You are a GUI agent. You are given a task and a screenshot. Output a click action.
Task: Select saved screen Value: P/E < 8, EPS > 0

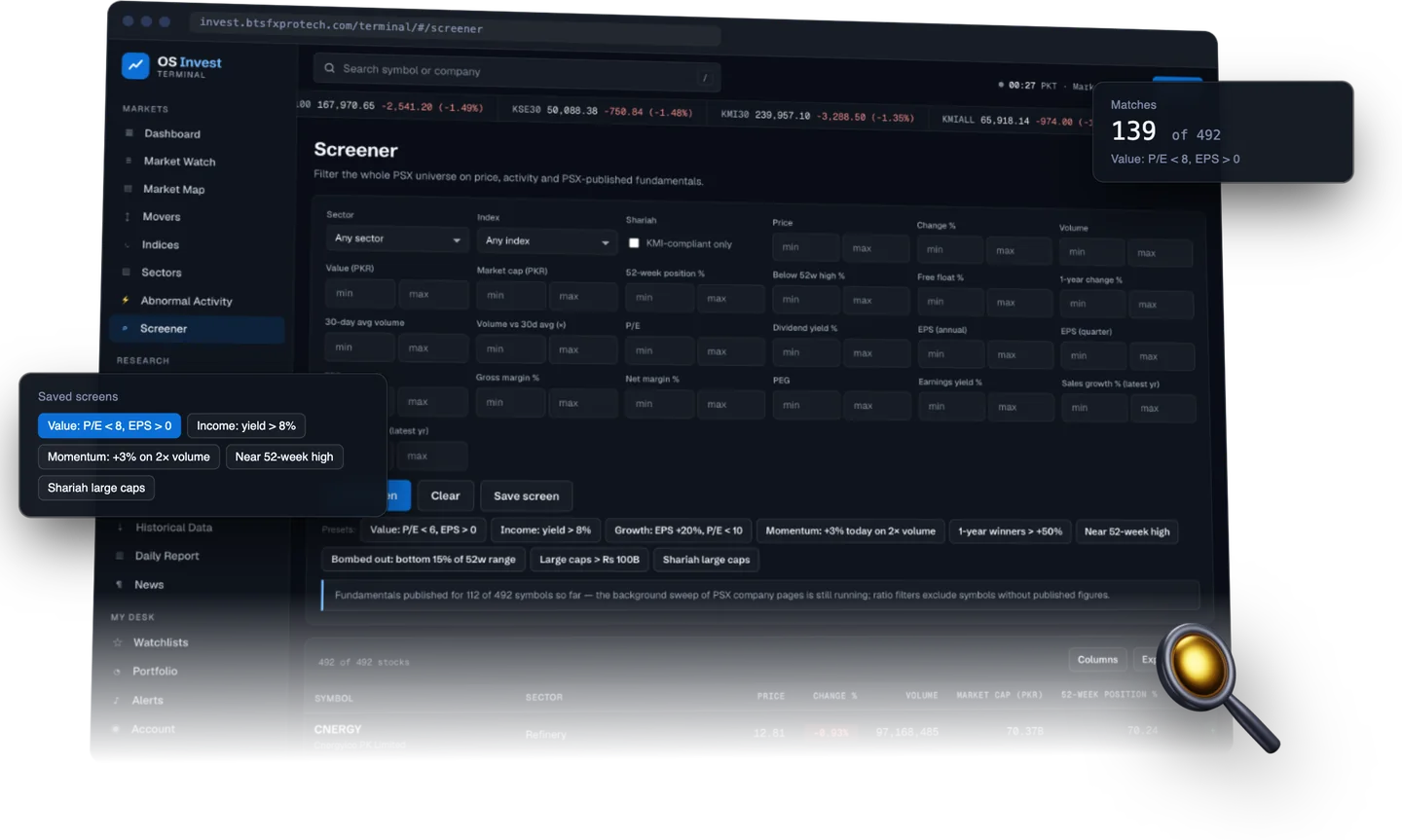click(x=109, y=426)
